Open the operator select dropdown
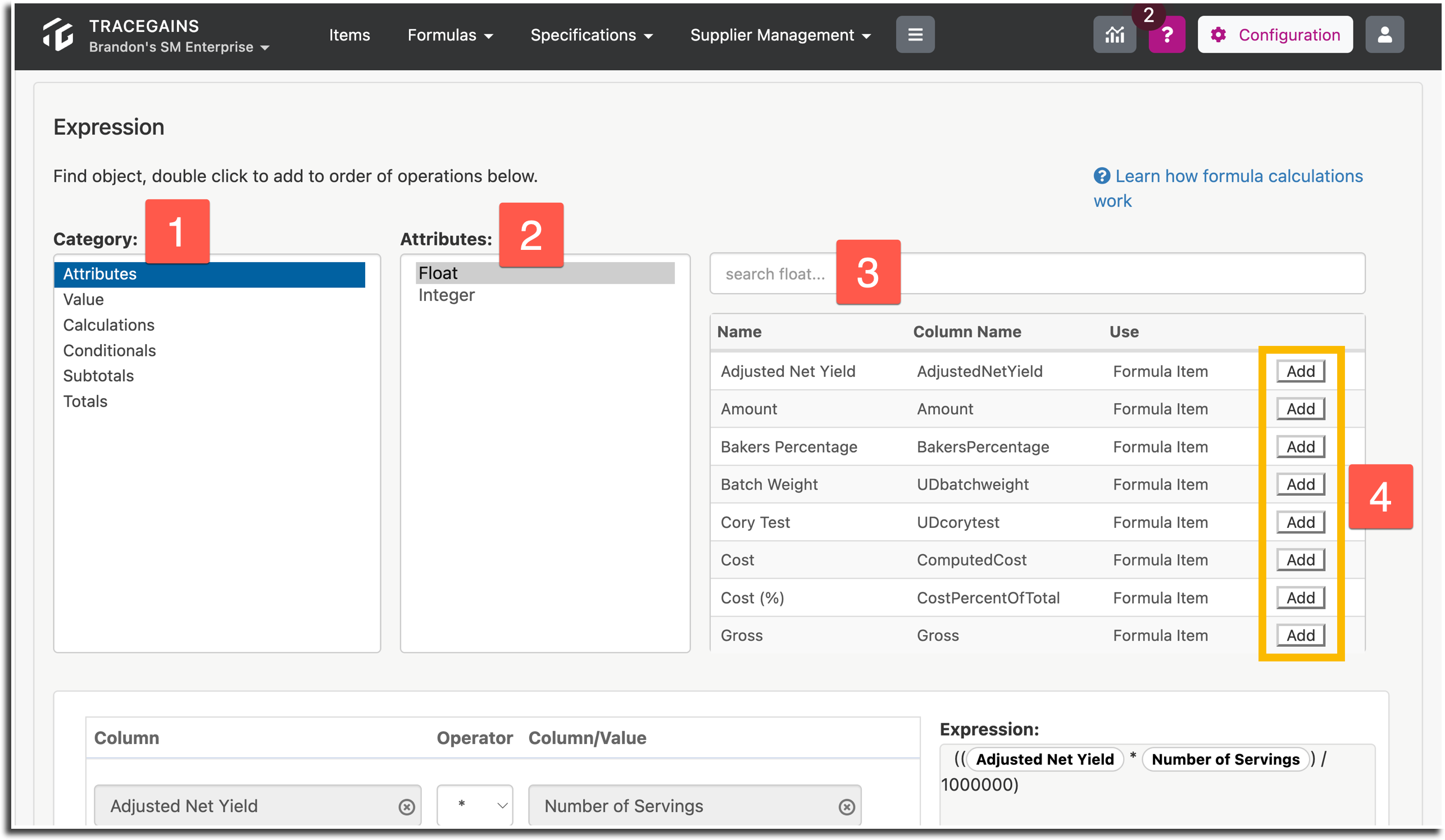Screen dimensions: 1445x840 (475, 805)
